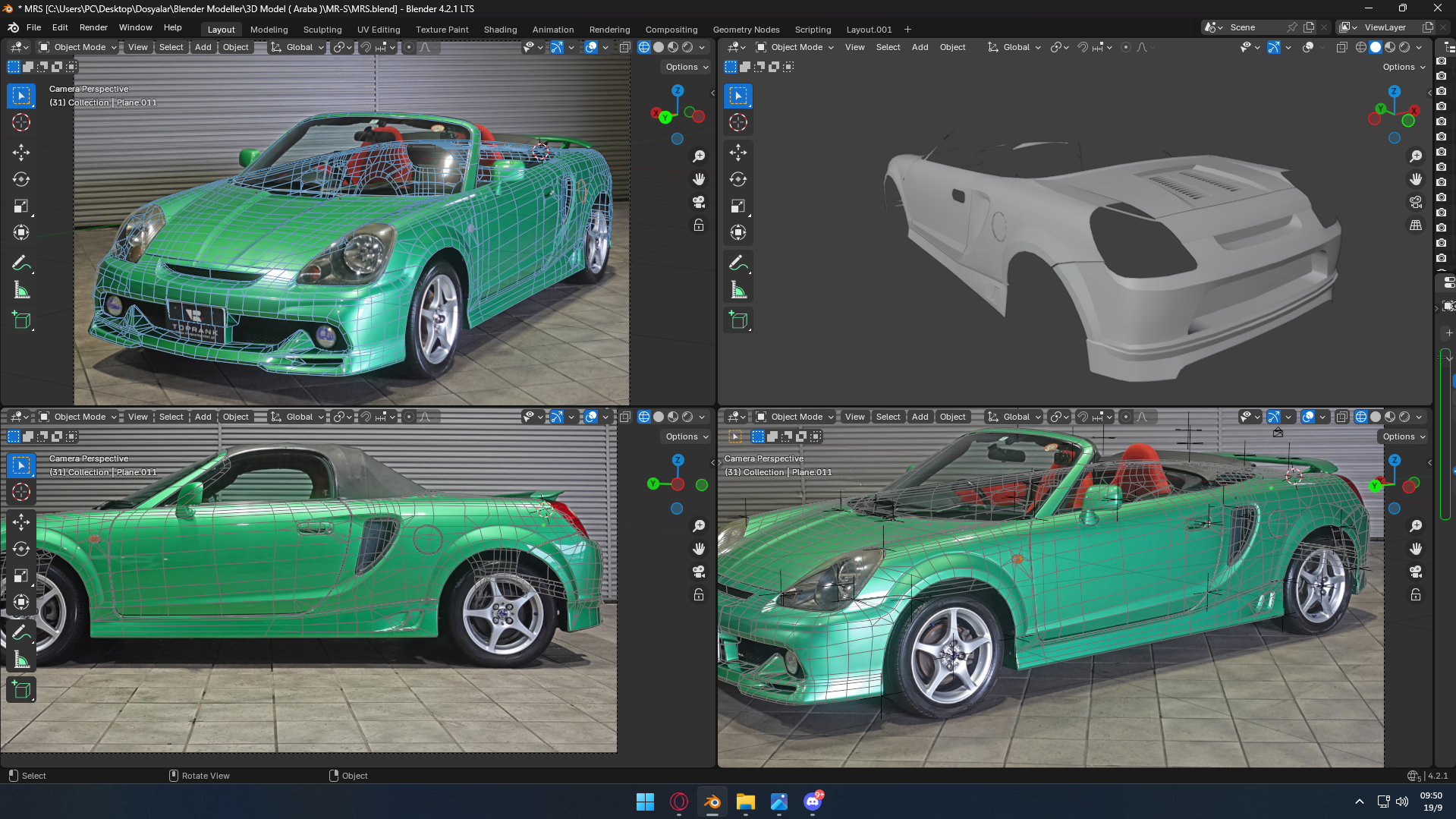Enable wireframe shading in bottom-right viewport
The image size is (1456, 819).
[1361, 417]
